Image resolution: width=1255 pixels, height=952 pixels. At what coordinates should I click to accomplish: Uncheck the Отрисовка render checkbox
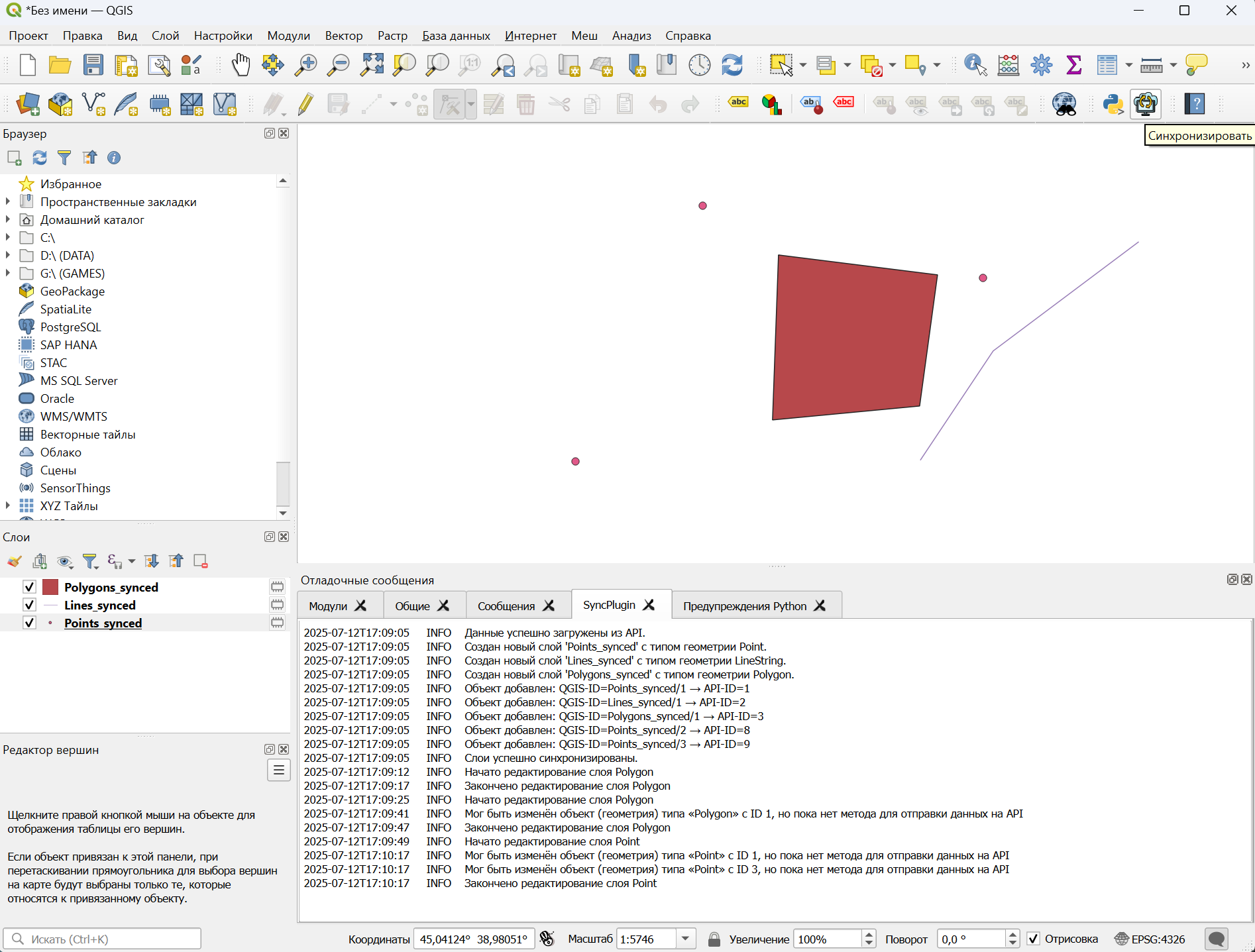click(x=1033, y=939)
